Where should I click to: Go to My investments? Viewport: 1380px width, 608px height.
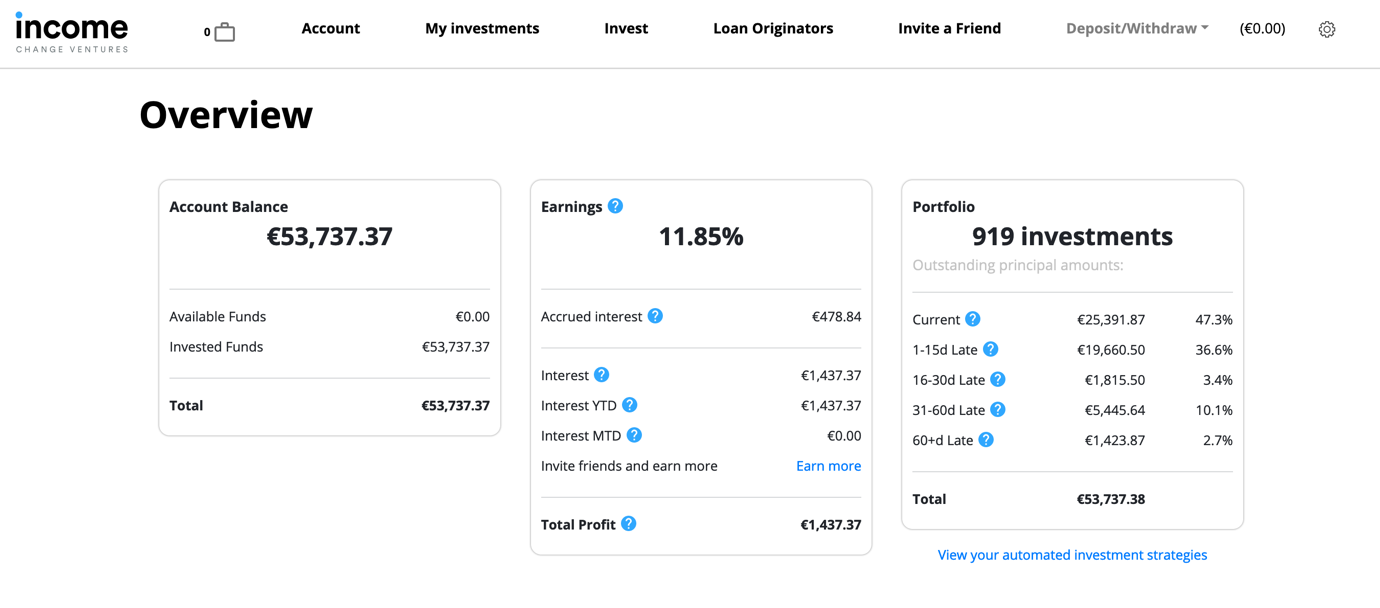[482, 28]
